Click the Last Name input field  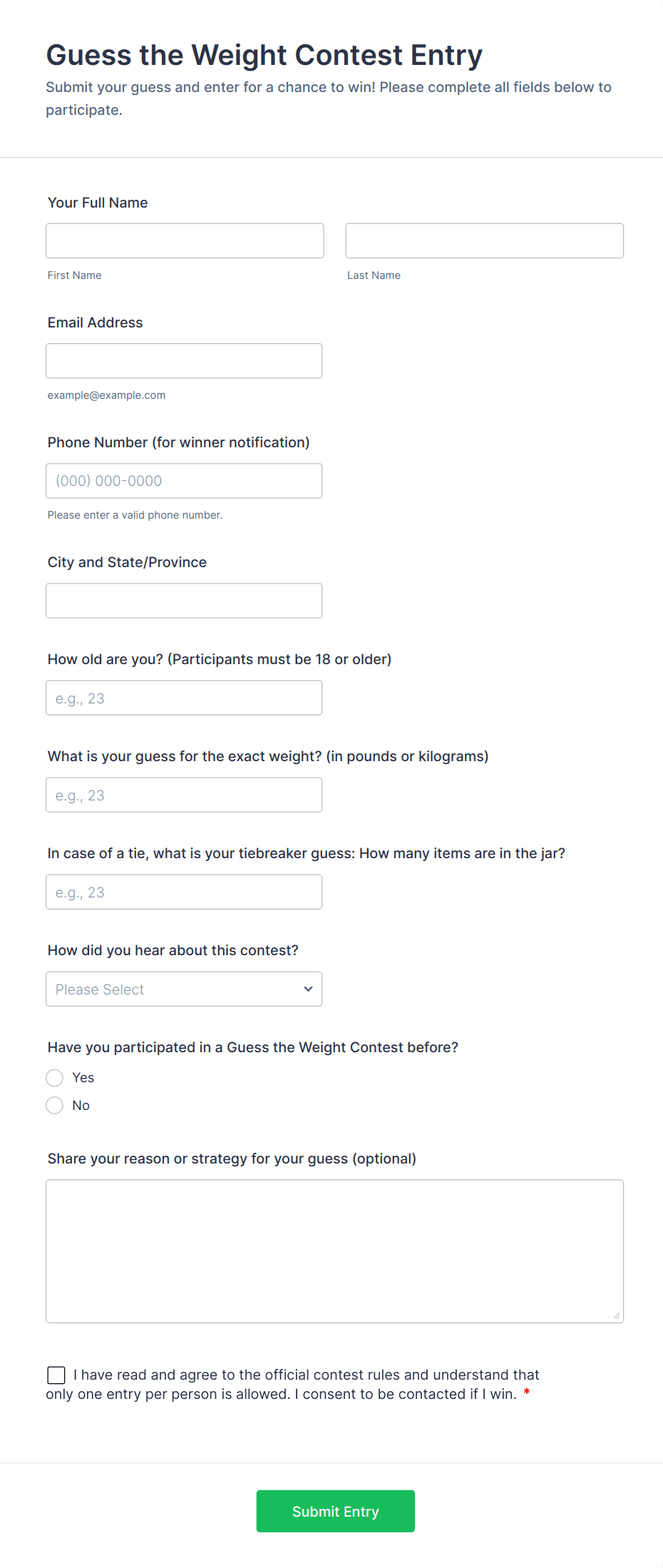[484, 240]
